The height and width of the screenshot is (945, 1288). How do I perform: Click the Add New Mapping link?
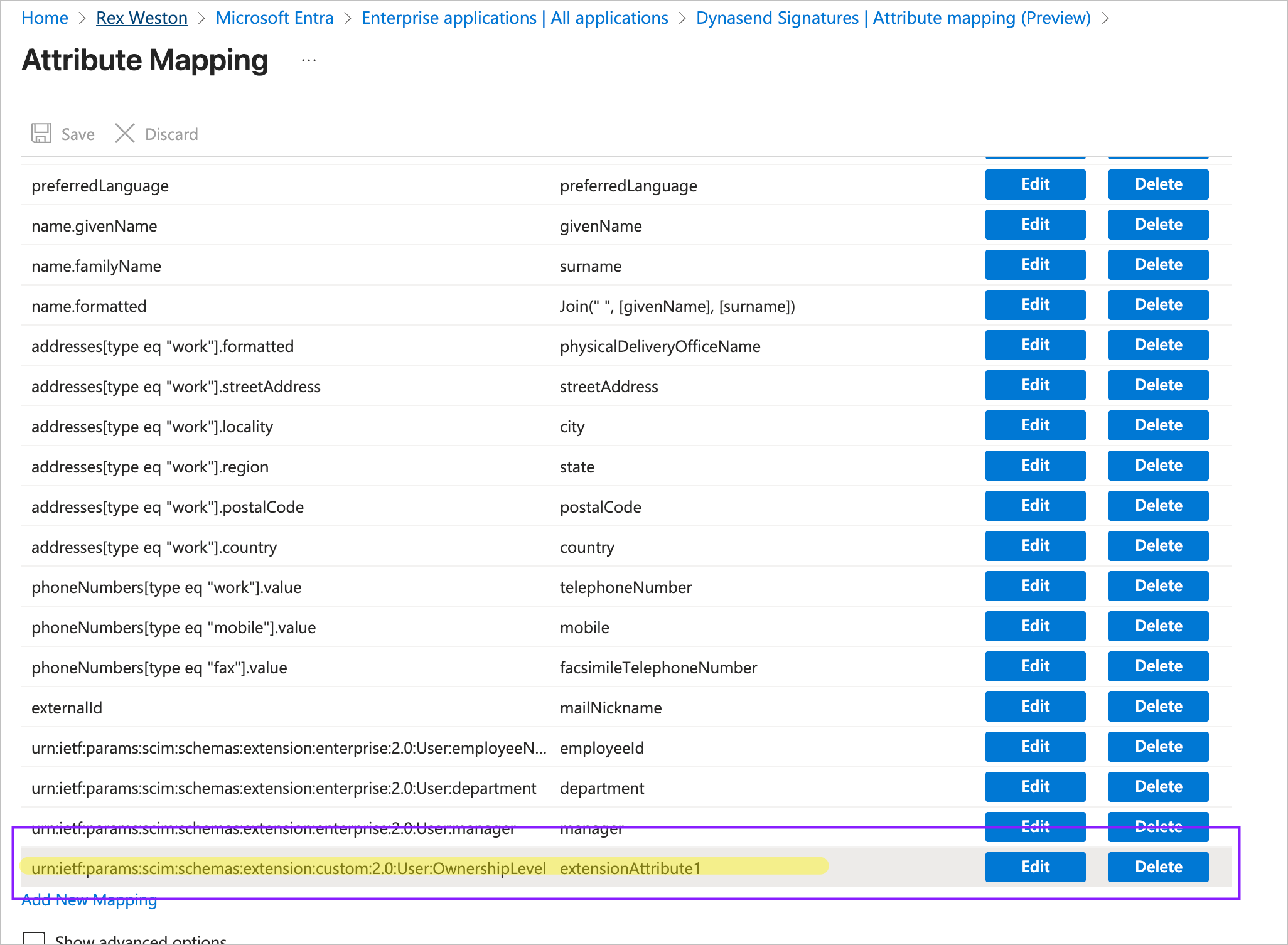pyautogui.click(x=89, y=900)
